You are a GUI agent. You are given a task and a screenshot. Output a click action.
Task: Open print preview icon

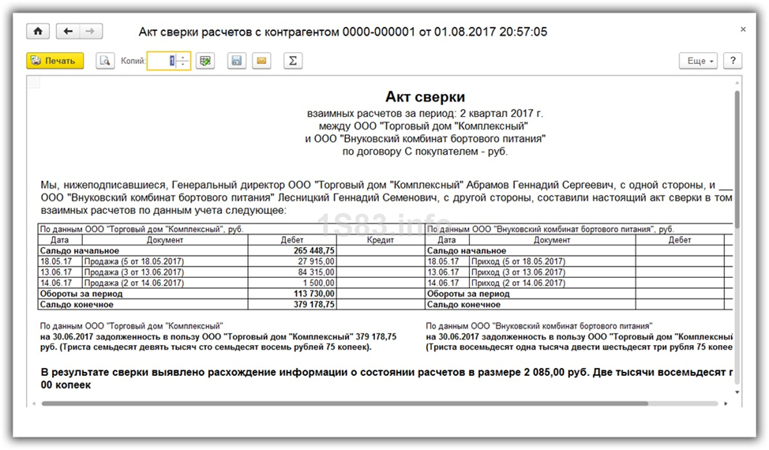coord(105,61)
